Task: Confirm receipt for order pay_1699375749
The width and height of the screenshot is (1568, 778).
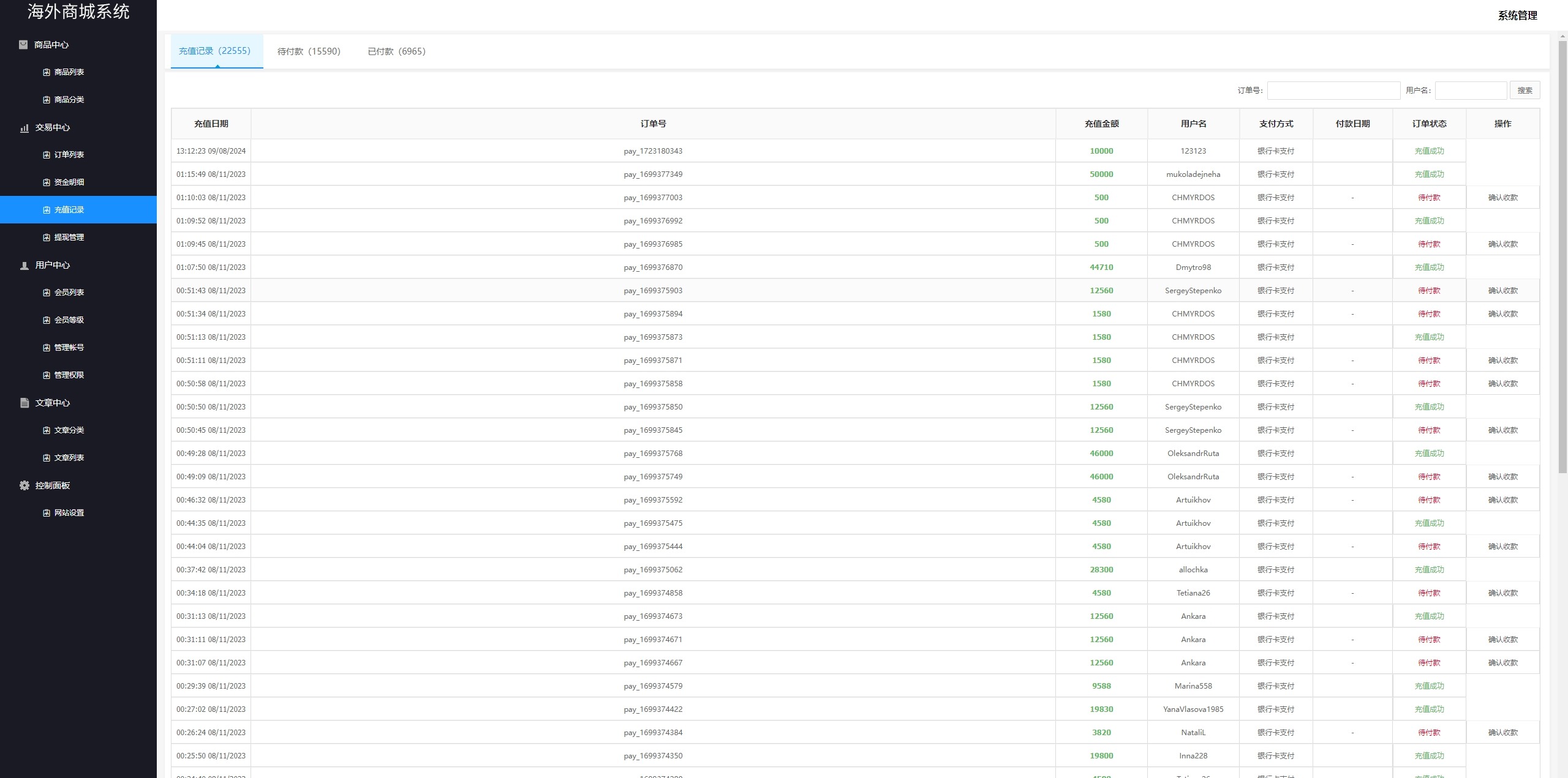Action: pos(1503,477)
